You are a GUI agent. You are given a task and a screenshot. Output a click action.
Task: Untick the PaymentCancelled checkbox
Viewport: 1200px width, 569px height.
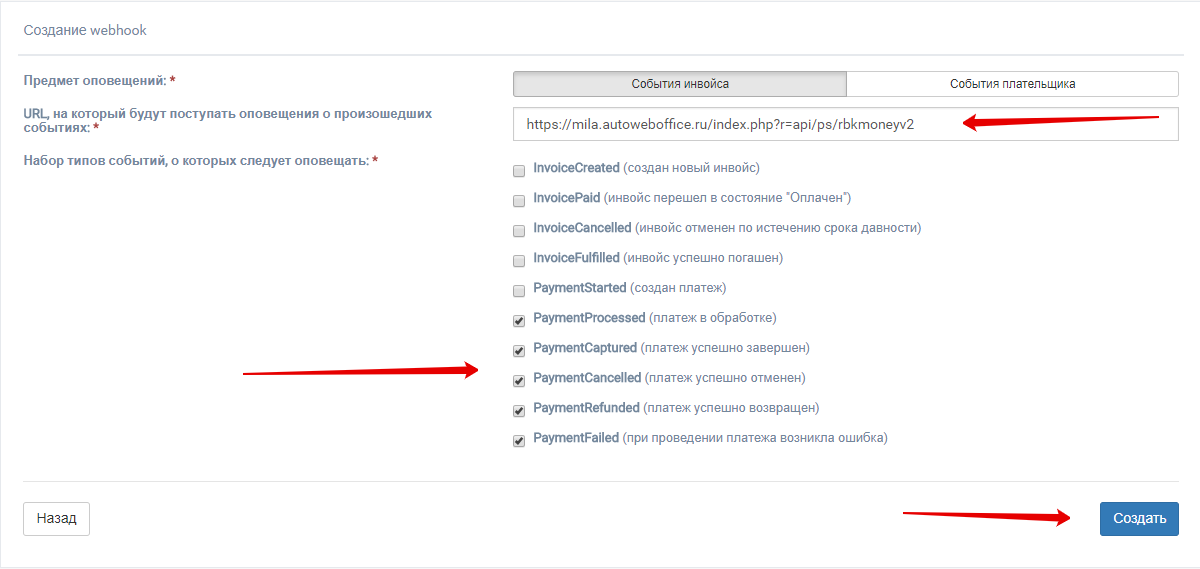(x=519, y=381)
